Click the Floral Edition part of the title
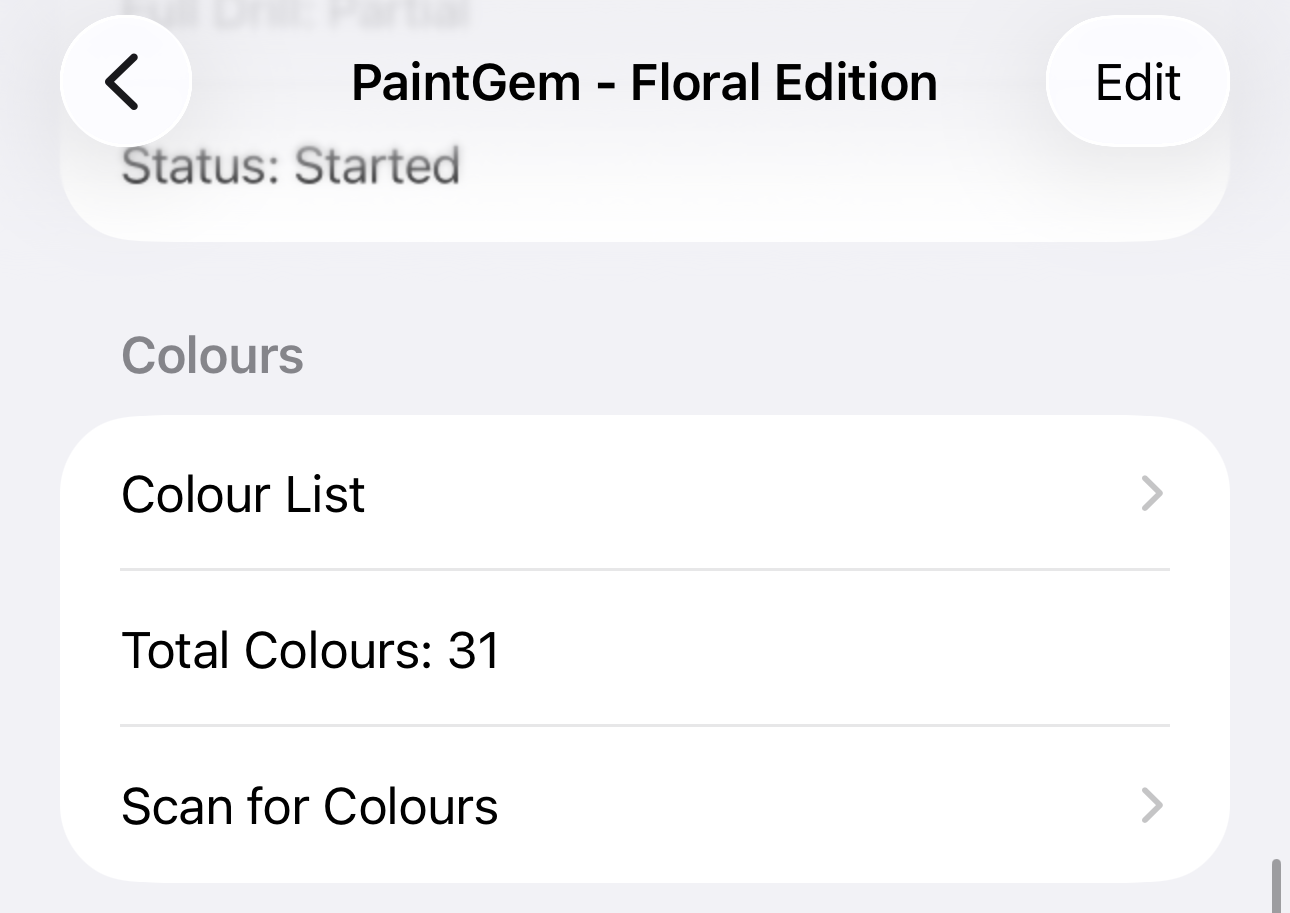The height and width of the screenshot is (913, 1290). [x=783, y=82]
